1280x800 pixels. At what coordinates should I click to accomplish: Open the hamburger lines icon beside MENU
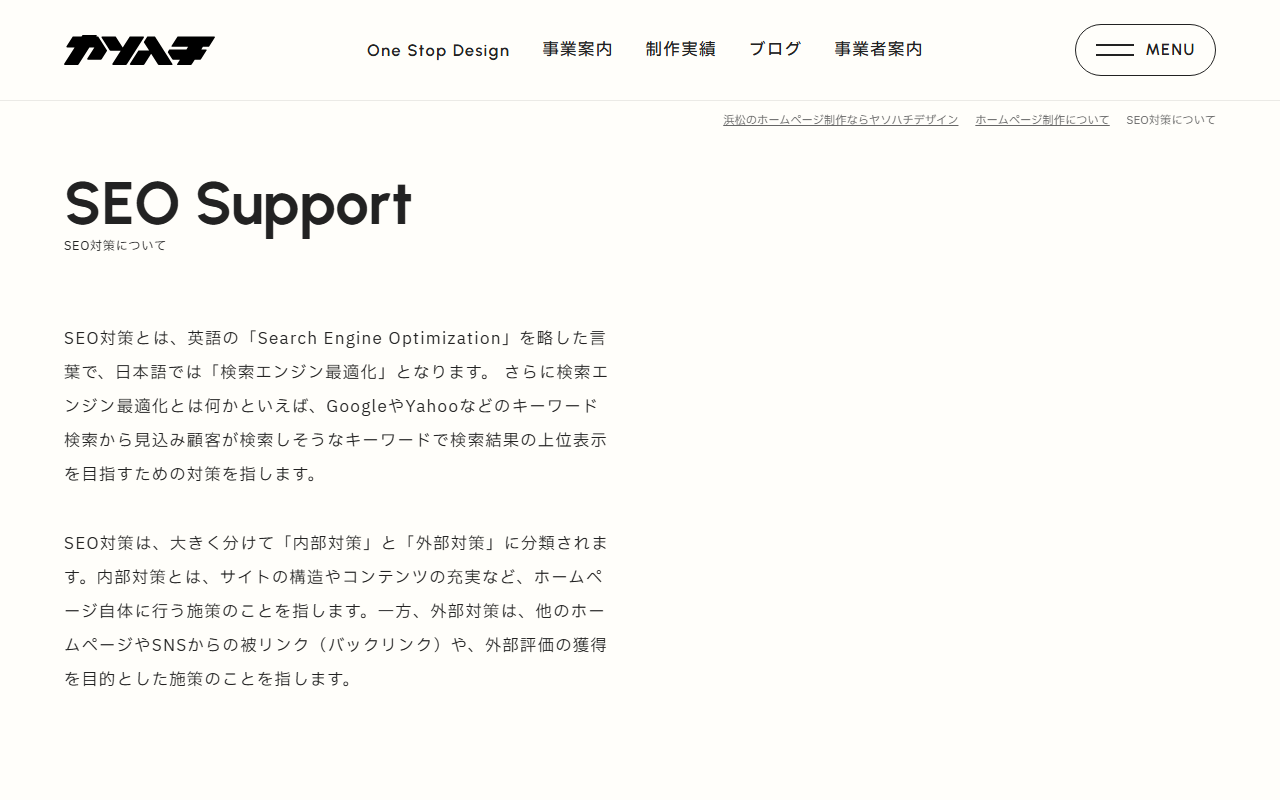1114,50
